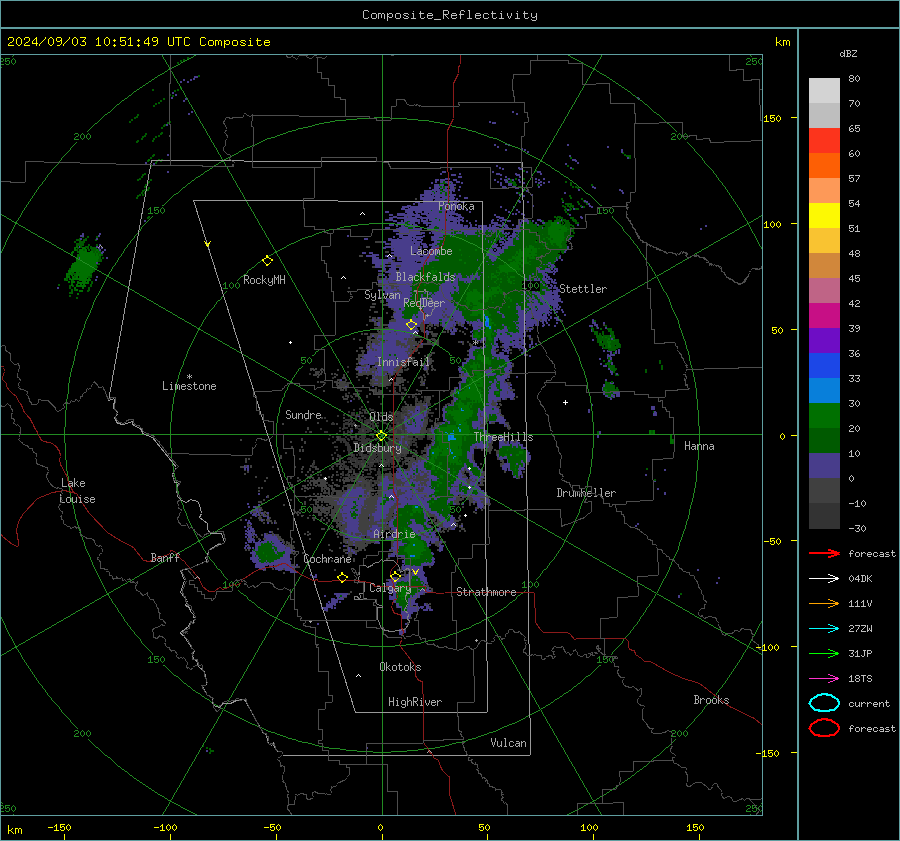
Task: Click the orange 111V arrow legend icon
Action: click(824, 603)
